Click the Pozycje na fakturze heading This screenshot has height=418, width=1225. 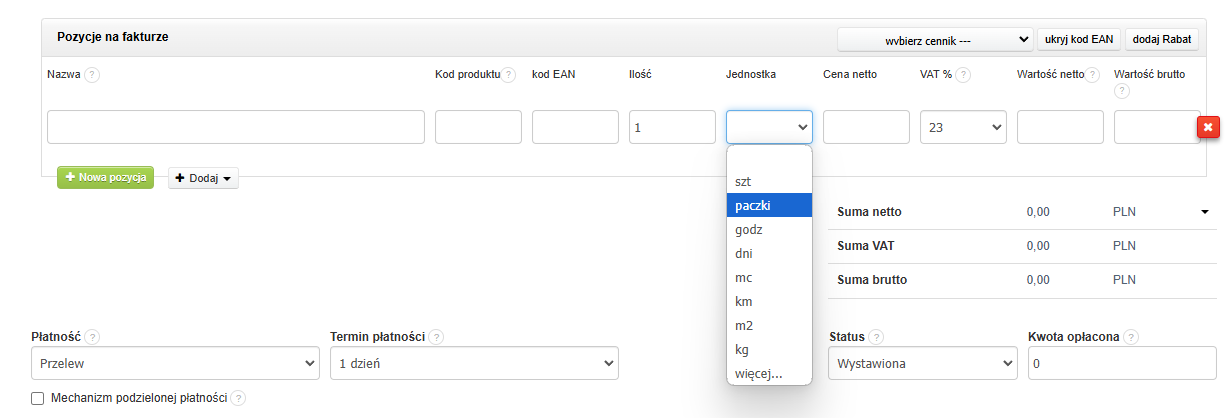pyautogui.click(x=112, y=37)
